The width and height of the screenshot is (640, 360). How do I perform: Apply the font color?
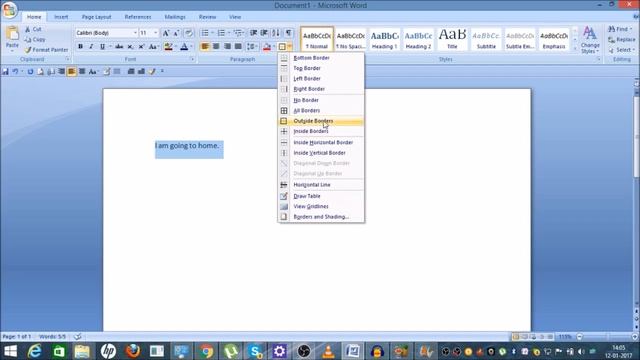coord(184,47)
